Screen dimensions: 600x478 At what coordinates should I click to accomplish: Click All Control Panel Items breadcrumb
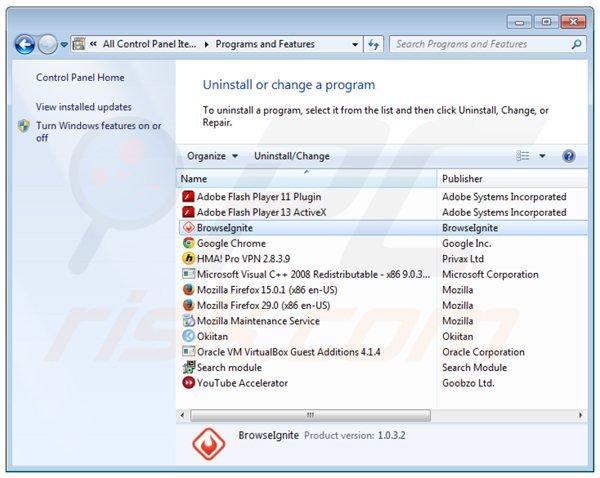coord(150,44)
